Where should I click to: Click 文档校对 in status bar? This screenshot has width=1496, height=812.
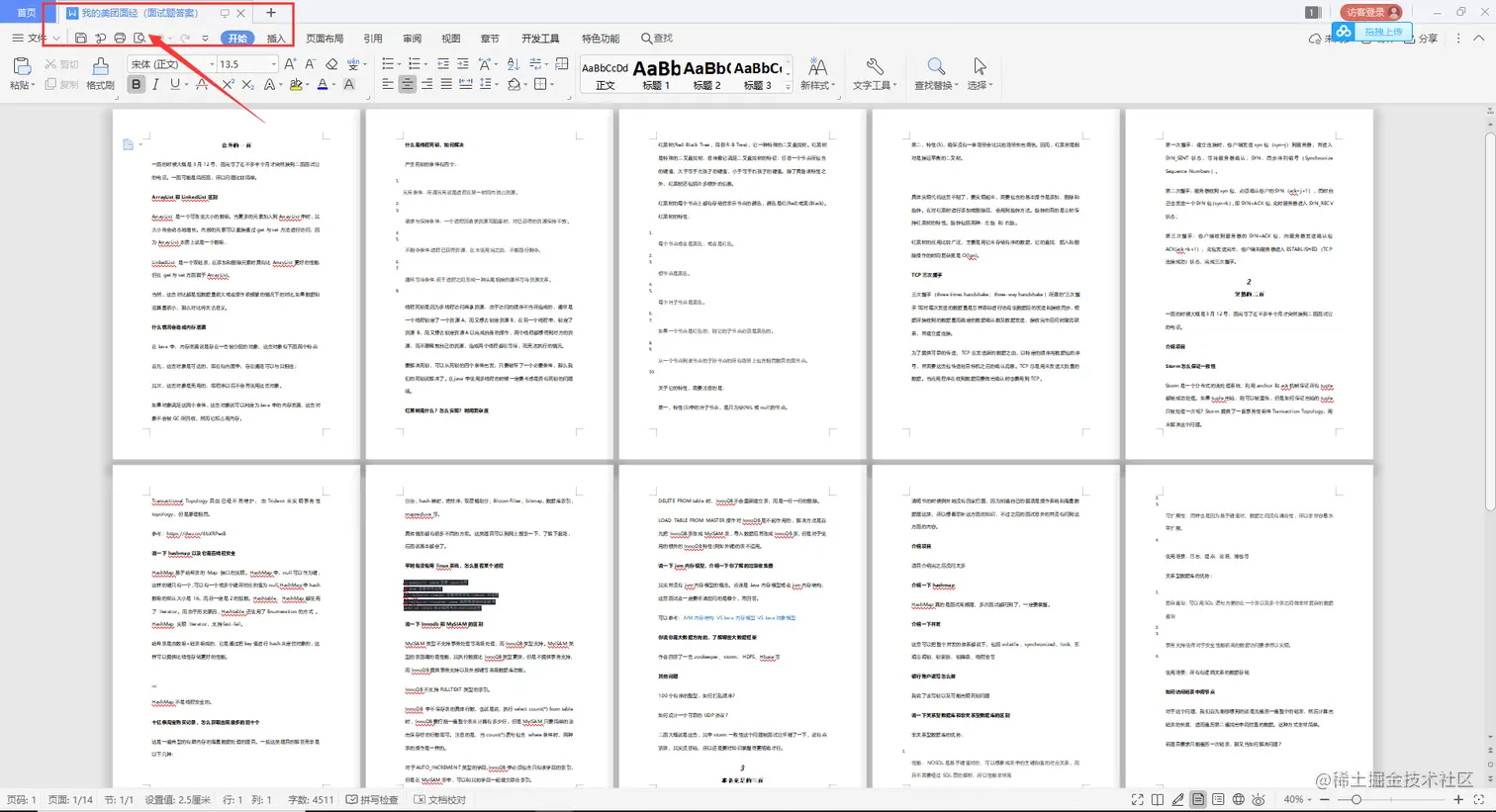439,799
